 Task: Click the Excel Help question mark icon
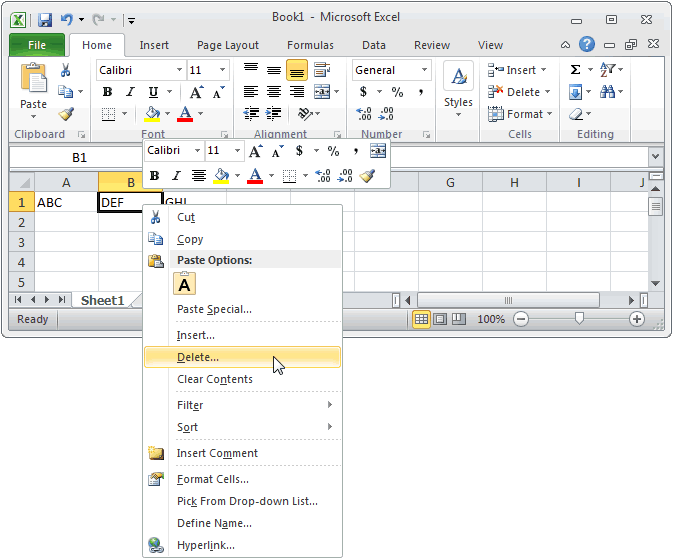(587, 44)
